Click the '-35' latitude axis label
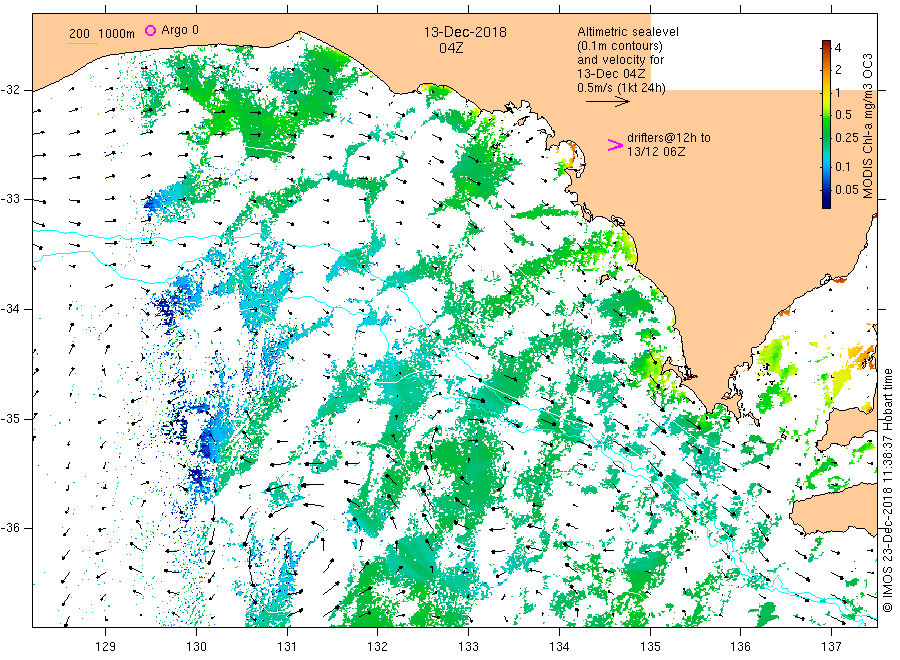The image size is (900, 660). (x=10, y=418)
